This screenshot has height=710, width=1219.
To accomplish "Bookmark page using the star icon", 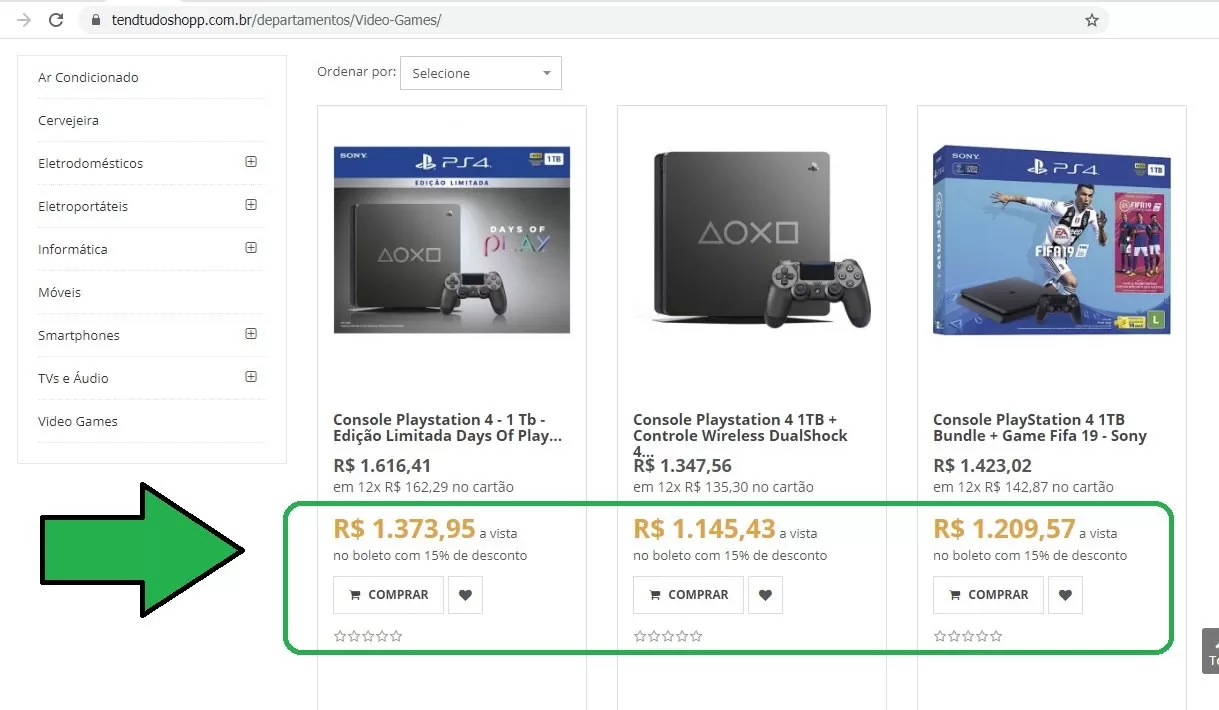I will click(x=1092, y=20).
